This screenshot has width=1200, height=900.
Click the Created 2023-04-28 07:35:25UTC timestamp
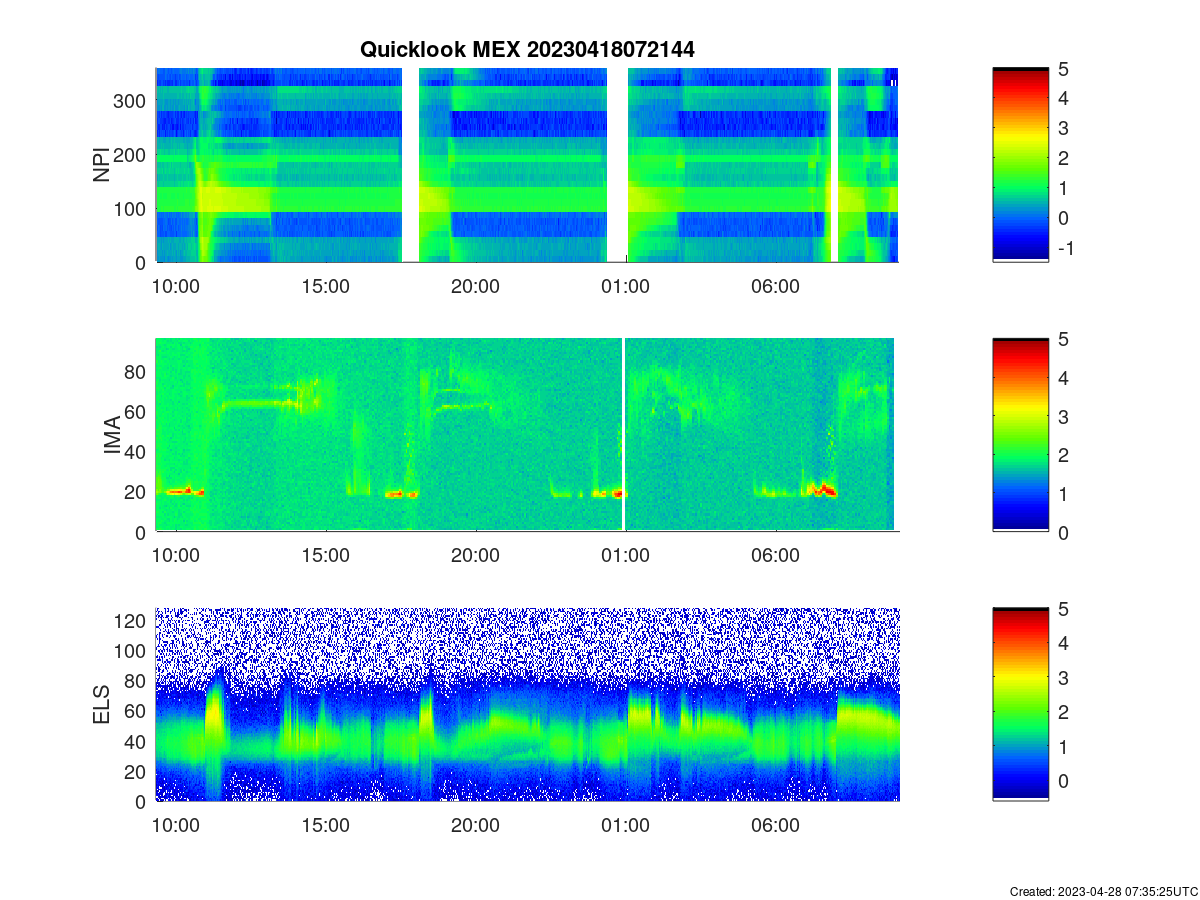[1103, 891]
